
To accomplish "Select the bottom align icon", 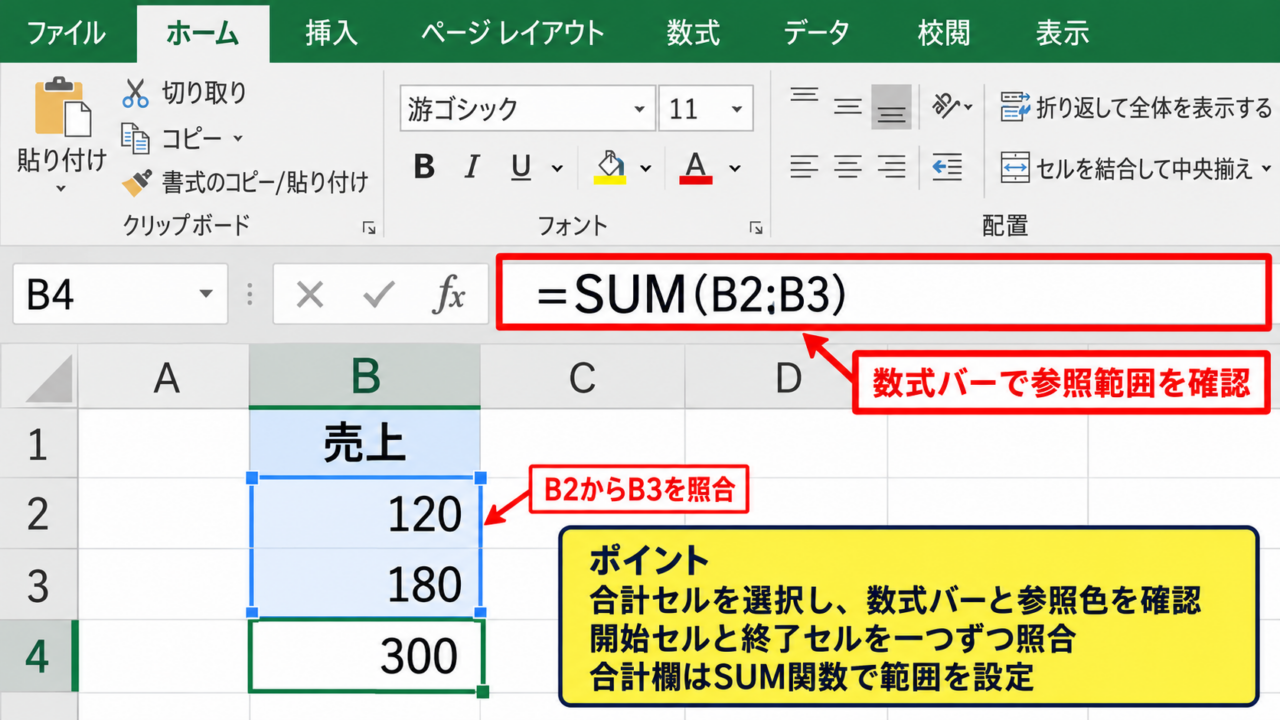I will [890, 107].
